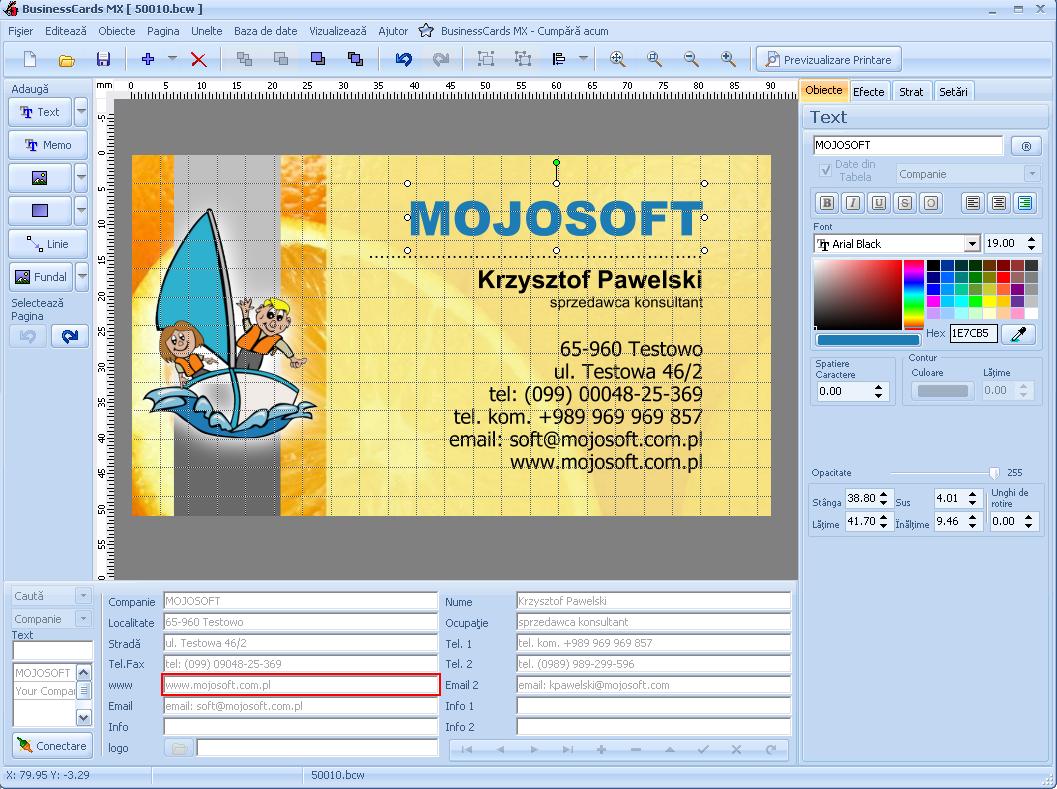Image resolution: width=1057 pixels, height=789 pixels.
Task: Switch to the Strat tab
Action: coord(911,92)
